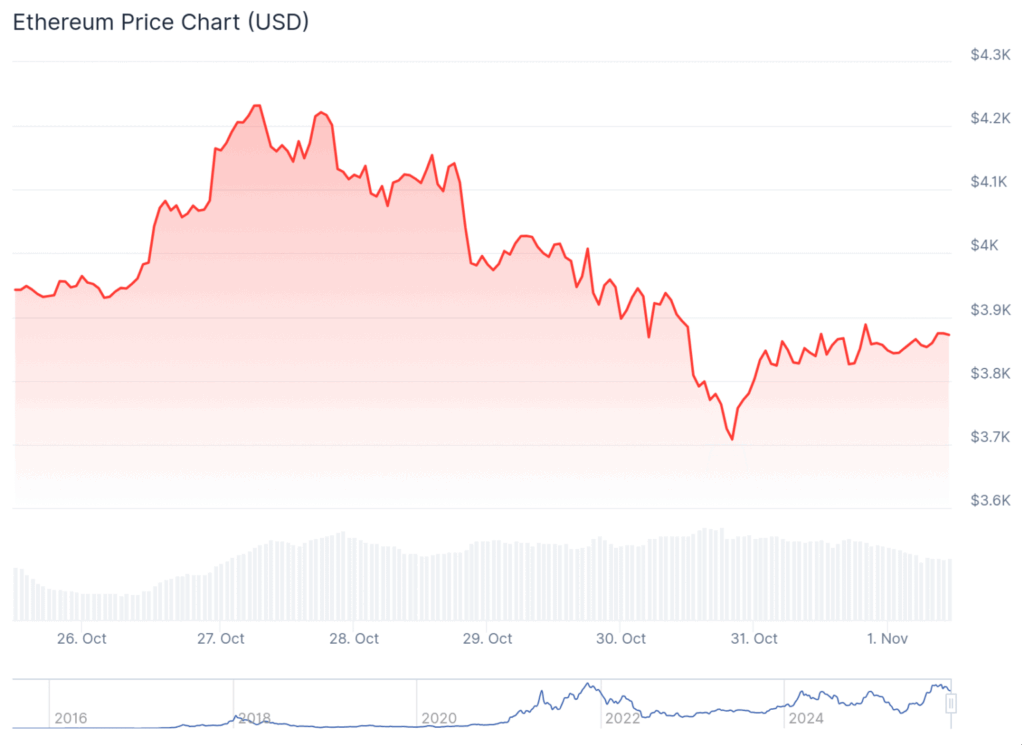The height and width of the screenshot is (747, 1024).
Task: Click the 2021 price peak in navigator chart
Action: [x=588, y=684]
